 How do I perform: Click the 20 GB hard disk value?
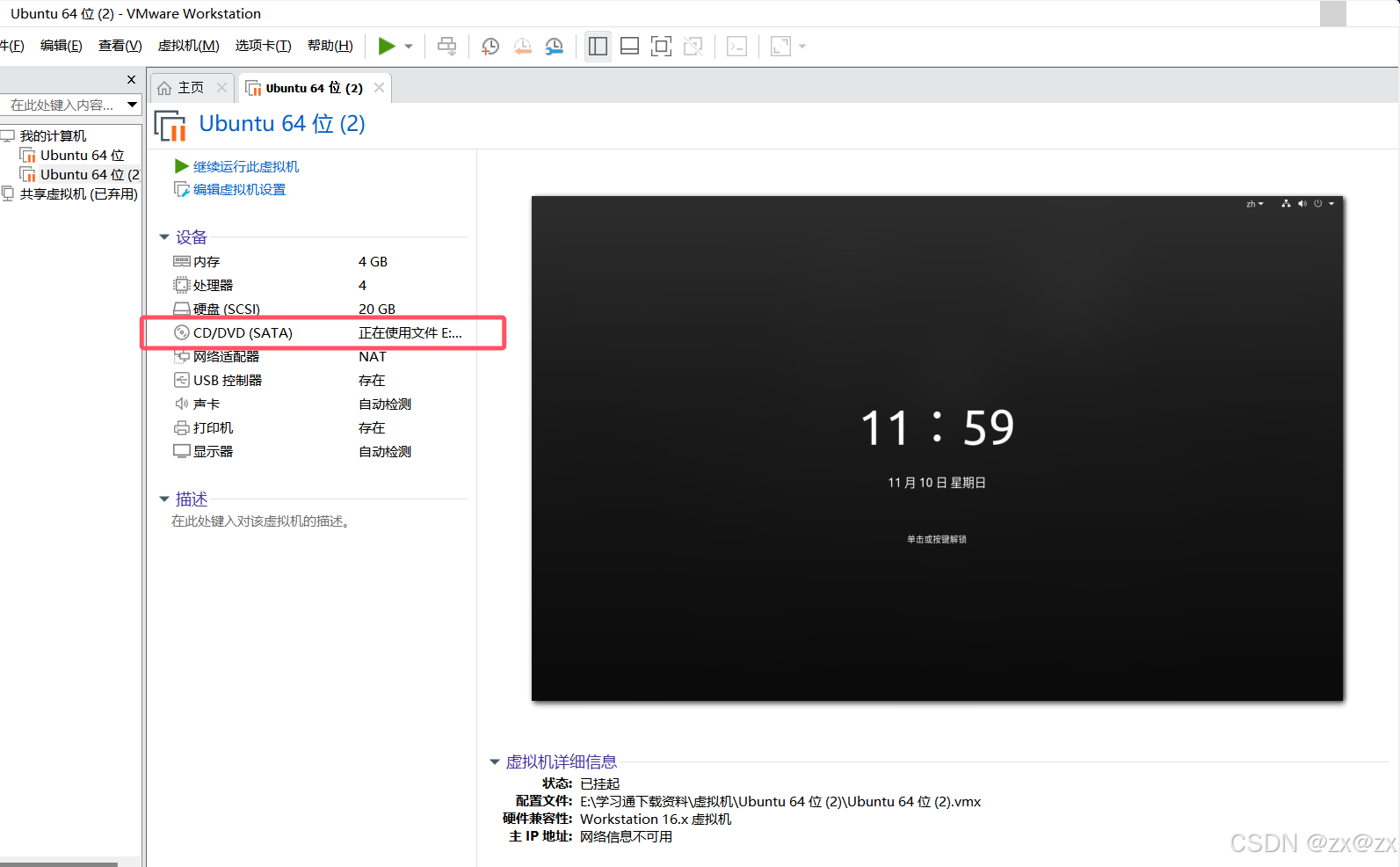click(377, 310)
